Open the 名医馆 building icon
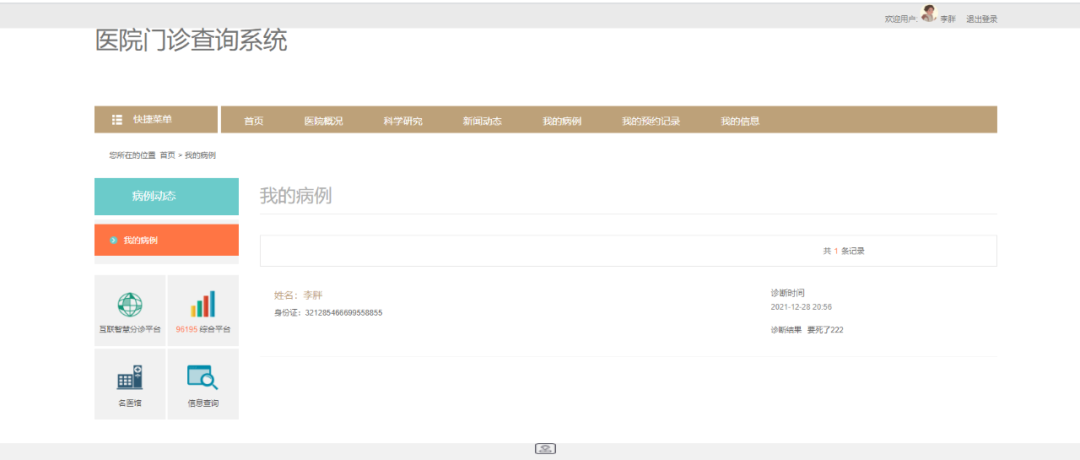1080x460 pixels. [130, 377]
